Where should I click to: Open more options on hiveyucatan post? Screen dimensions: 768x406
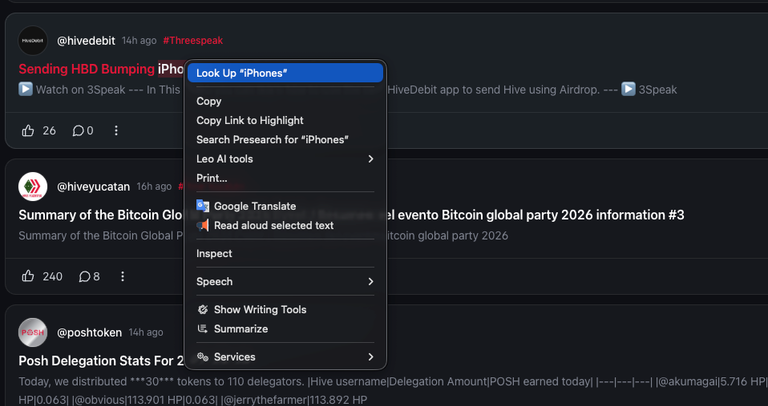(122, 276)
